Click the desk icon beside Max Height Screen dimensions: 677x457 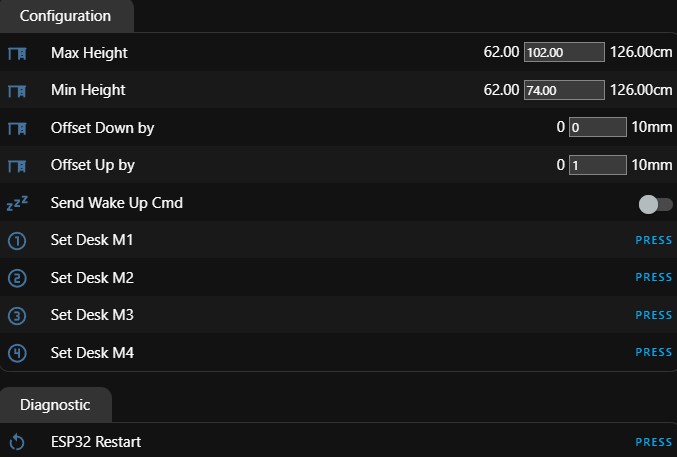(x=17, y=54)
